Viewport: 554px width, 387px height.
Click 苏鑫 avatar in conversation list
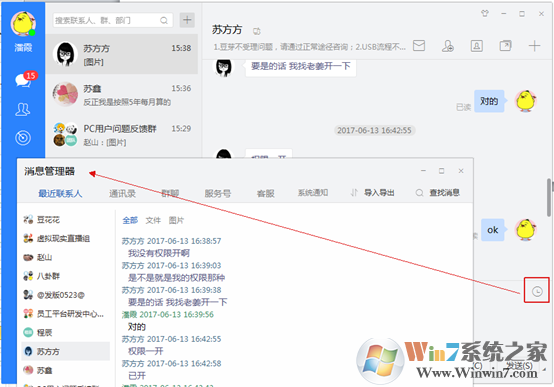click(x=65, y=94)
